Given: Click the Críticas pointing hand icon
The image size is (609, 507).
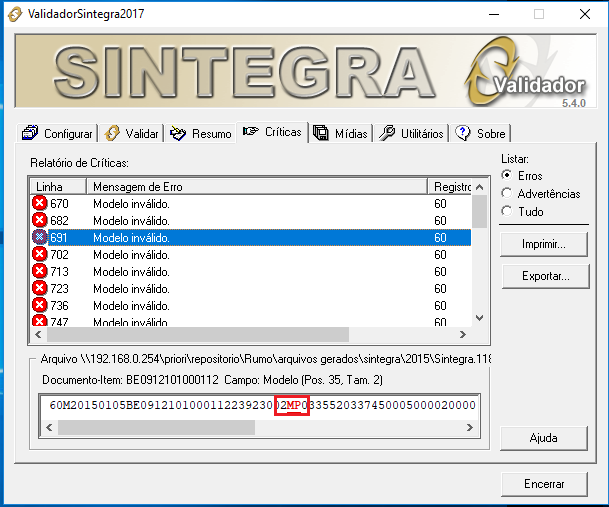Looking at the screenshot, I should click(x=251, y=131).
